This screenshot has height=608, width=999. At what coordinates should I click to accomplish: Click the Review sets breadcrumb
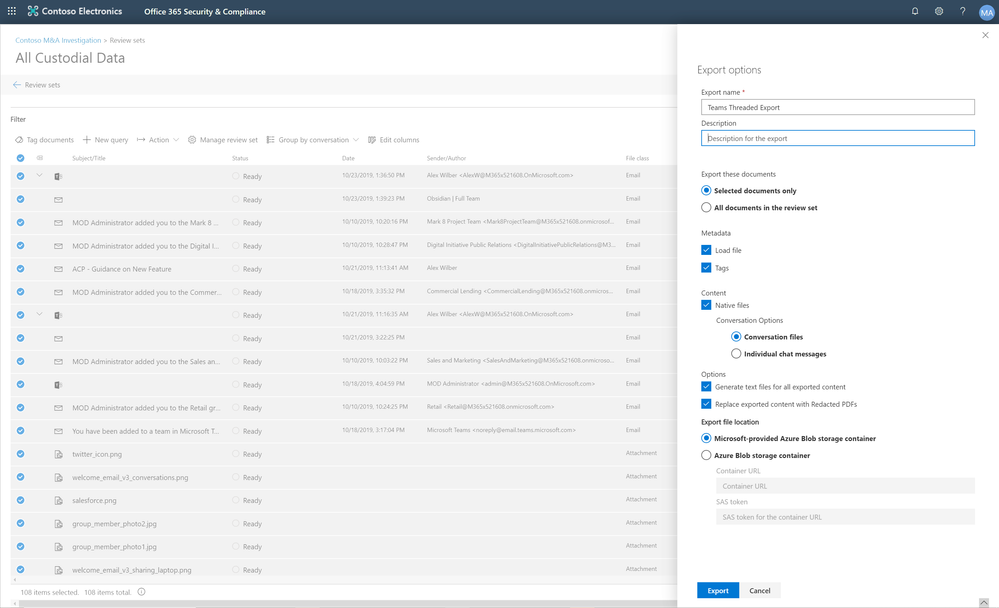pyautogui.click(x=127, y=40)
